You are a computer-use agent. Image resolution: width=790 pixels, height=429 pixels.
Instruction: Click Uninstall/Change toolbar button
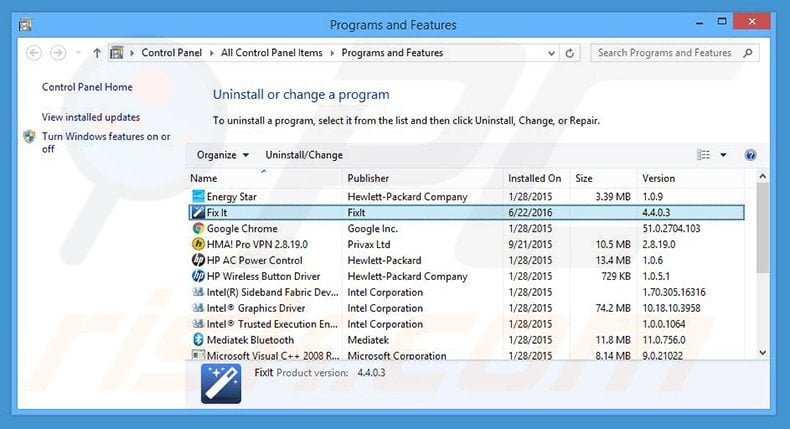(304, 155)
